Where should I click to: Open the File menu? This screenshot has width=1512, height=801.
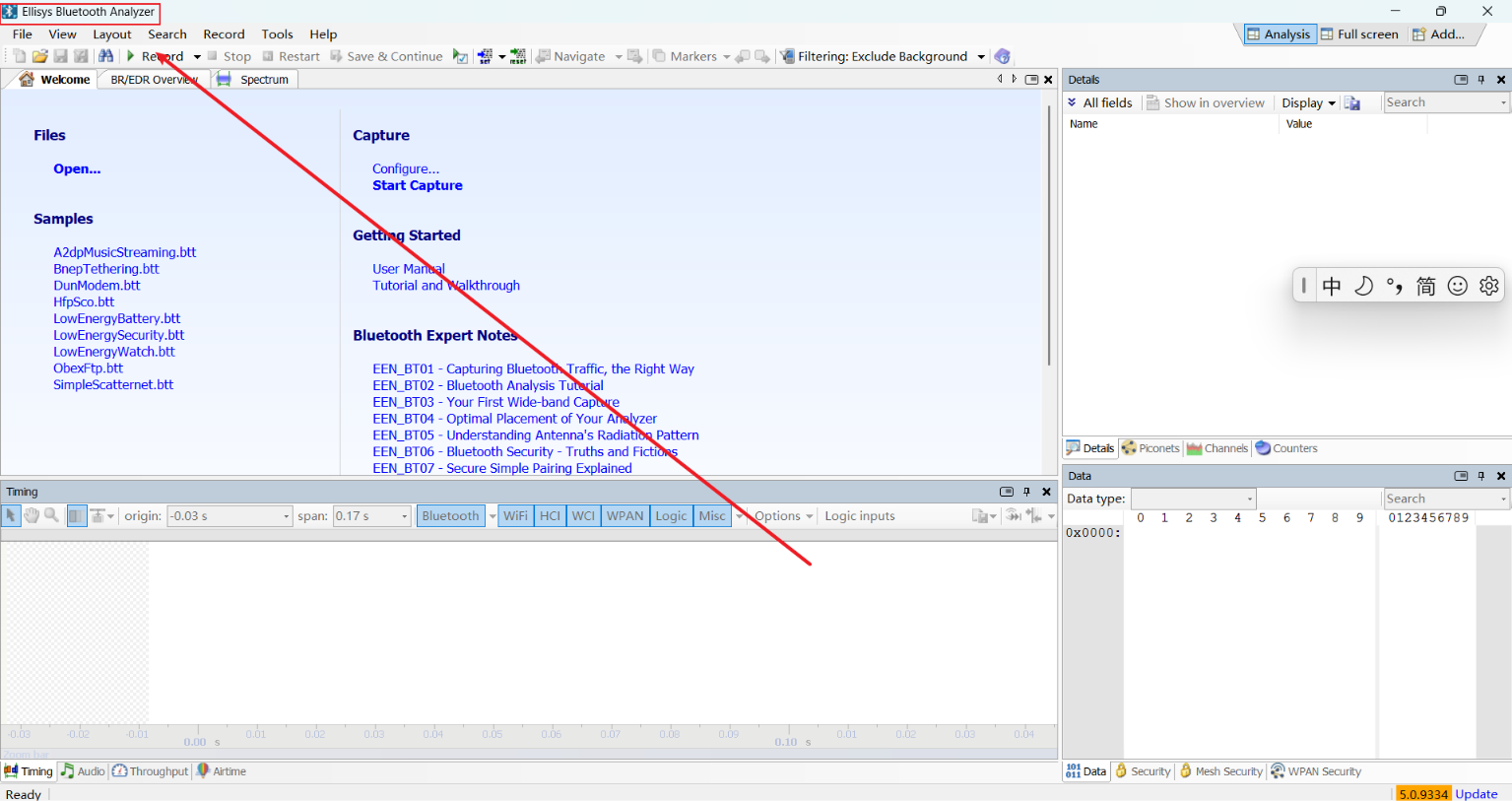point(23,33)
